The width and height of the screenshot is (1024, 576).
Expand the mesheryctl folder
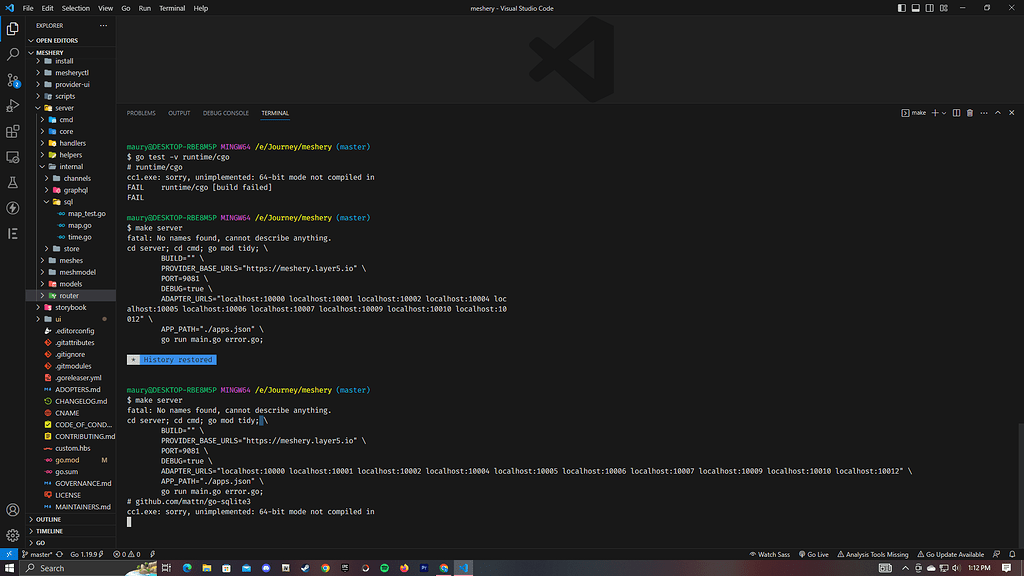71,72
